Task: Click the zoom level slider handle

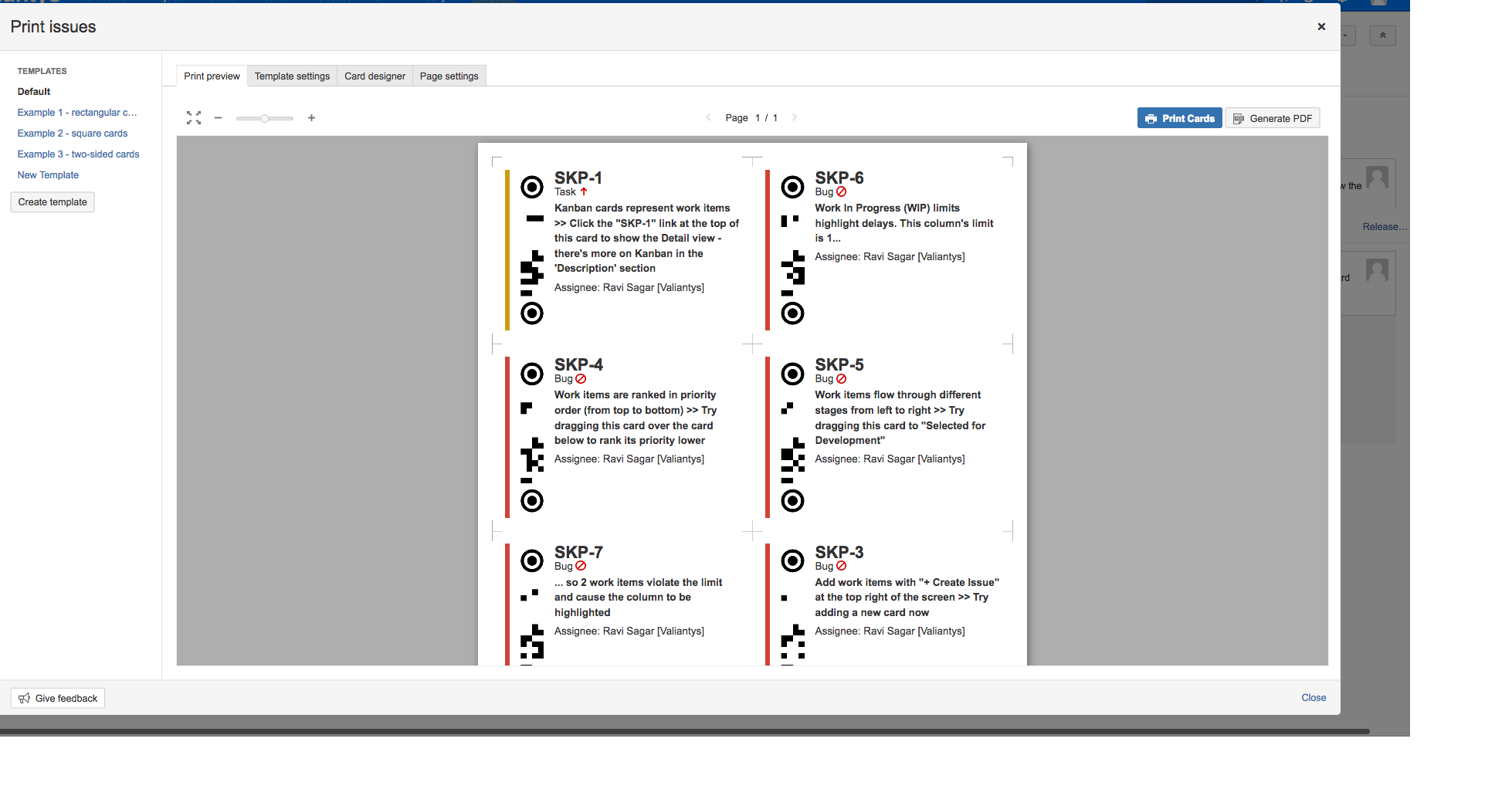Action: pos(265,118)
